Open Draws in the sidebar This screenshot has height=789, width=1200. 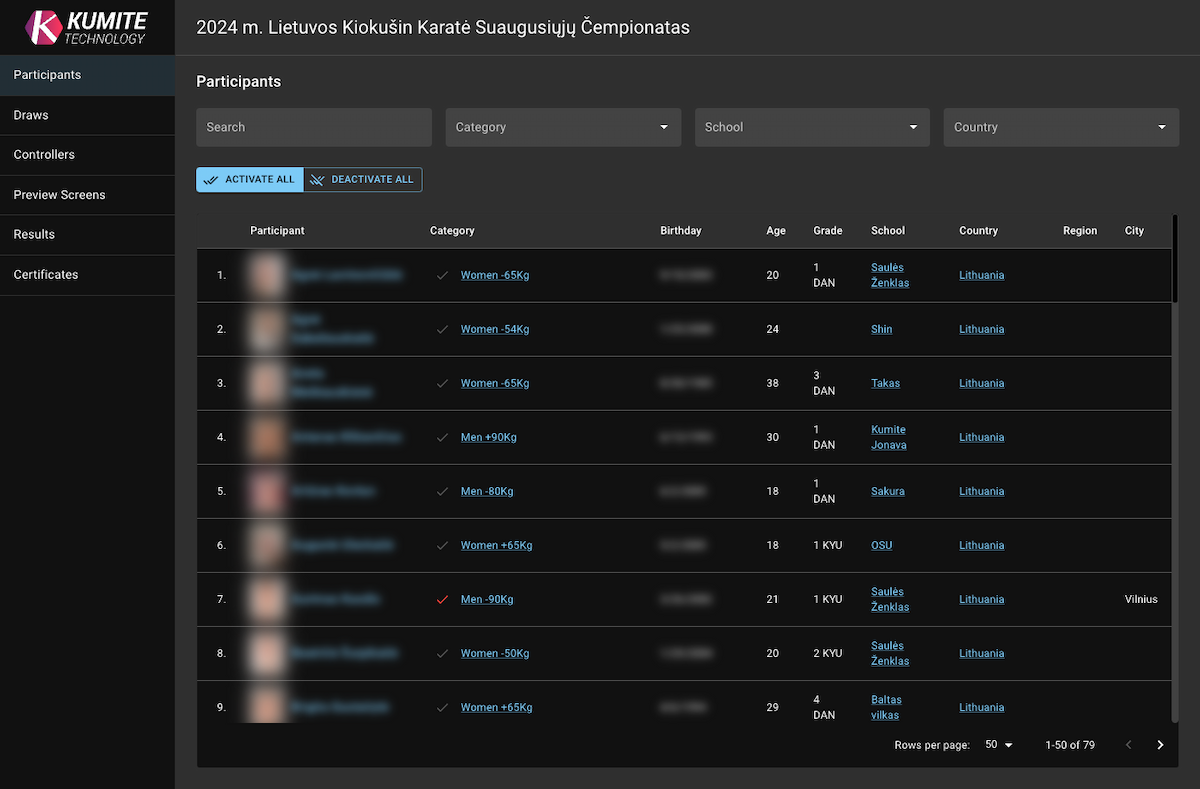coord(31,115)
